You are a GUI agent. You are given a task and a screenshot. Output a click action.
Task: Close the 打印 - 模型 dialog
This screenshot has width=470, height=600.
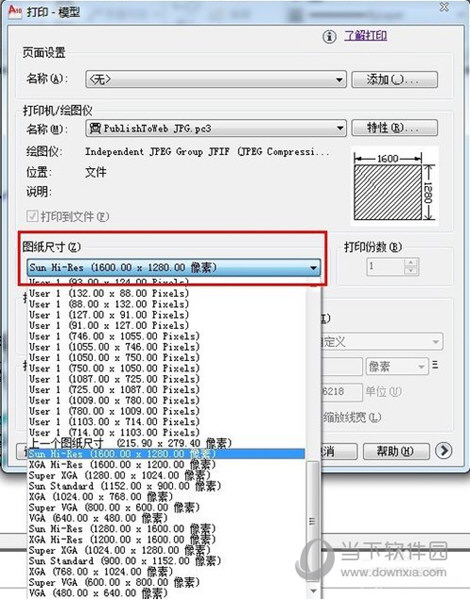444,7
